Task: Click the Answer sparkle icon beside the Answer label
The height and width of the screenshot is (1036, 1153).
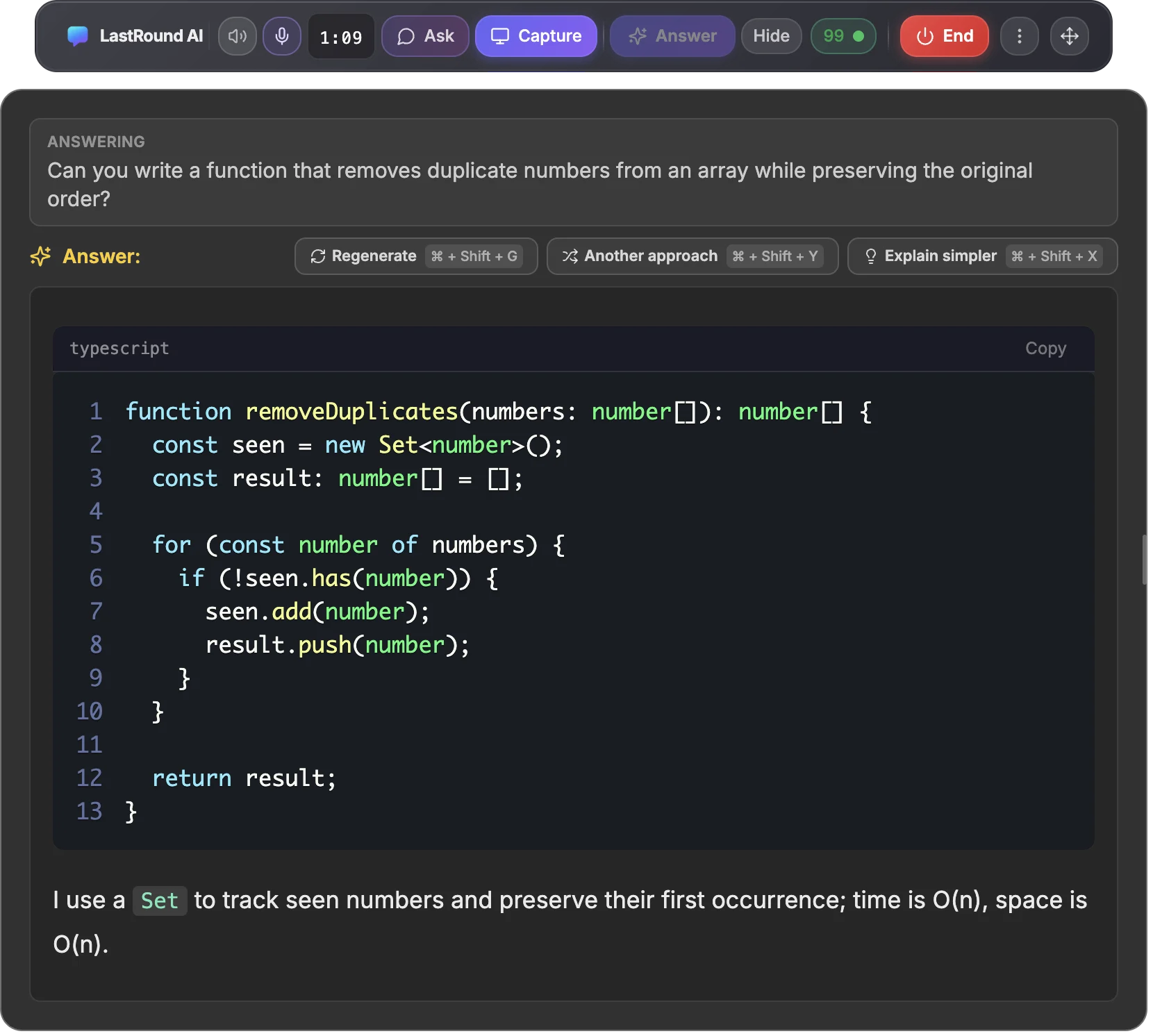Action: tap(41, 256)
